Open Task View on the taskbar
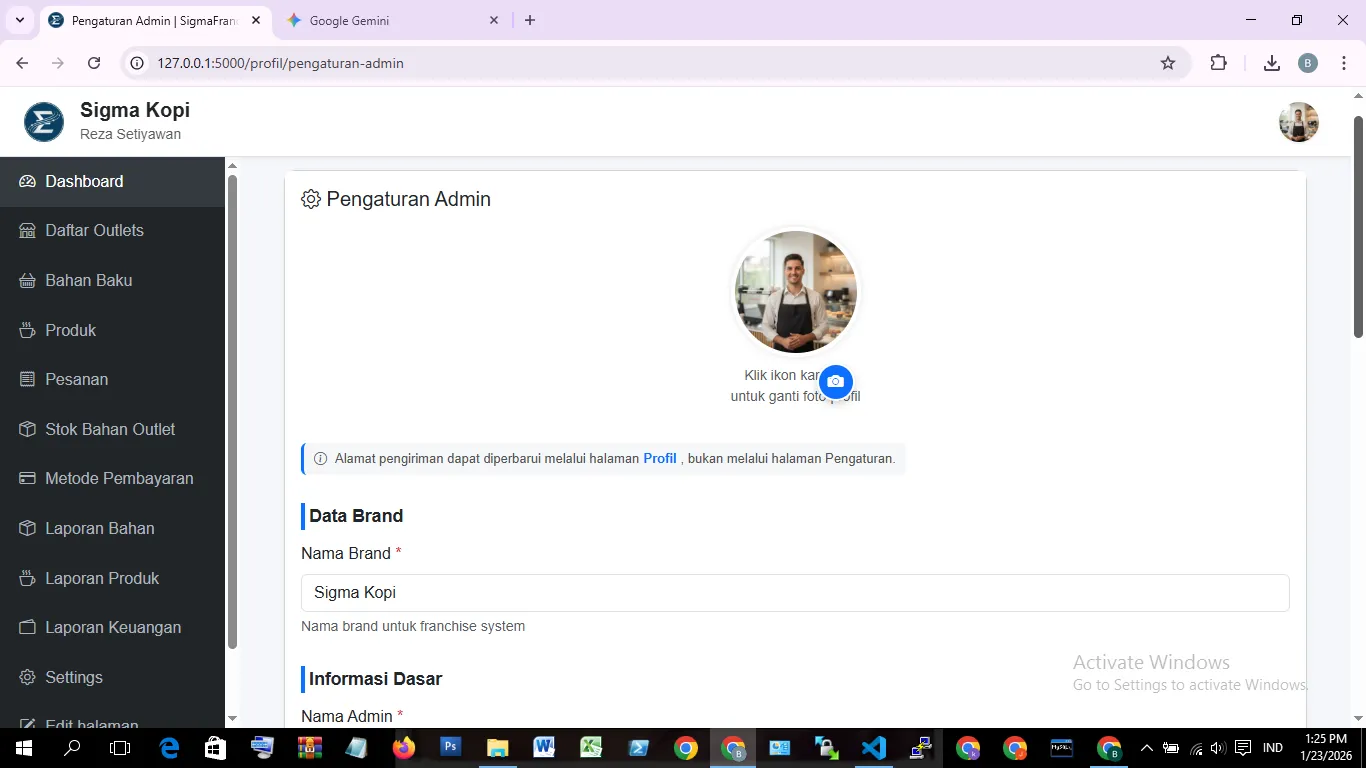Image resolution: width=1366 pixels, height=768 pixels. (x=120, y=748)
